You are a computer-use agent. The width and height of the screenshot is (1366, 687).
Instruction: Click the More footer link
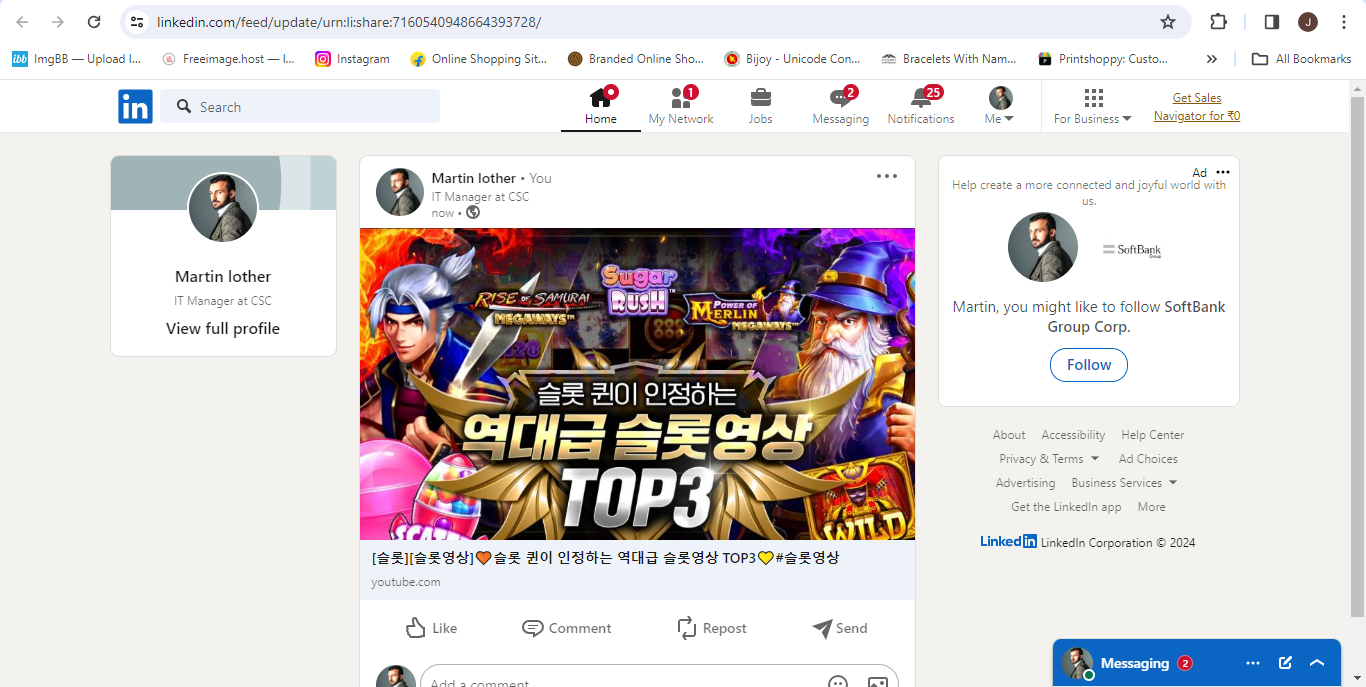click(x=1151, y=507)
